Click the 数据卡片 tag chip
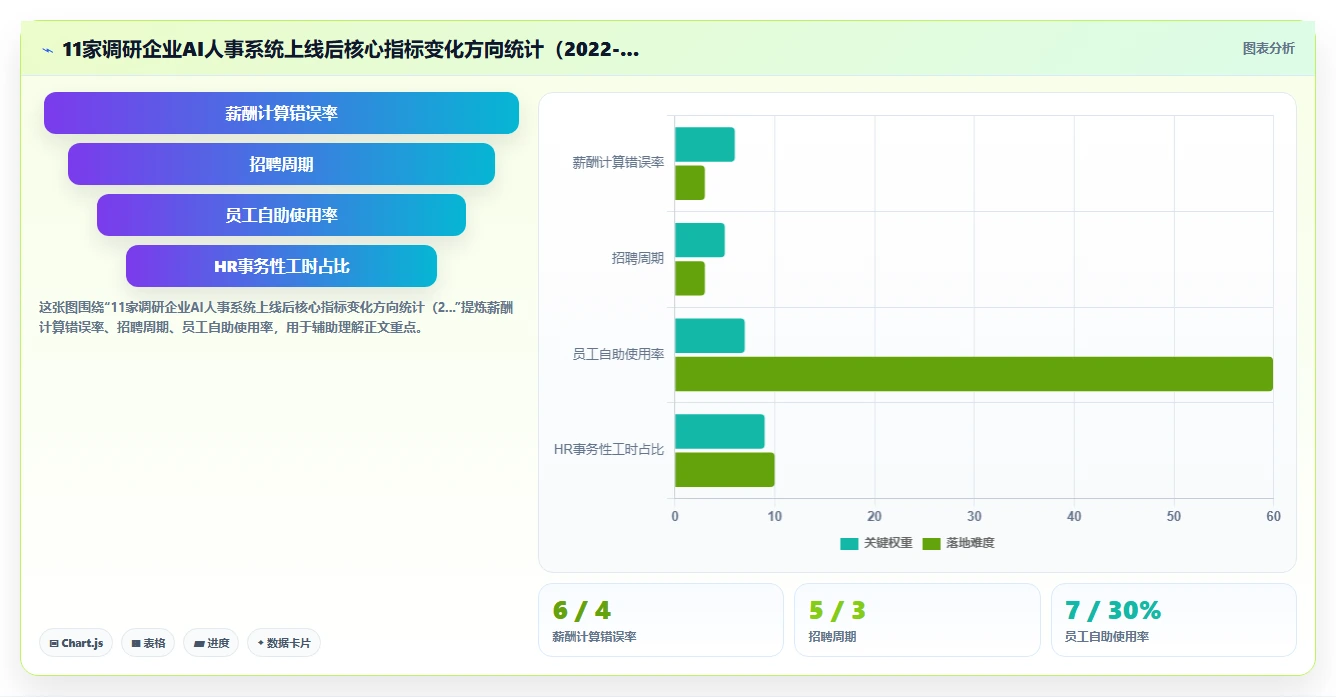 coord(284,643)
